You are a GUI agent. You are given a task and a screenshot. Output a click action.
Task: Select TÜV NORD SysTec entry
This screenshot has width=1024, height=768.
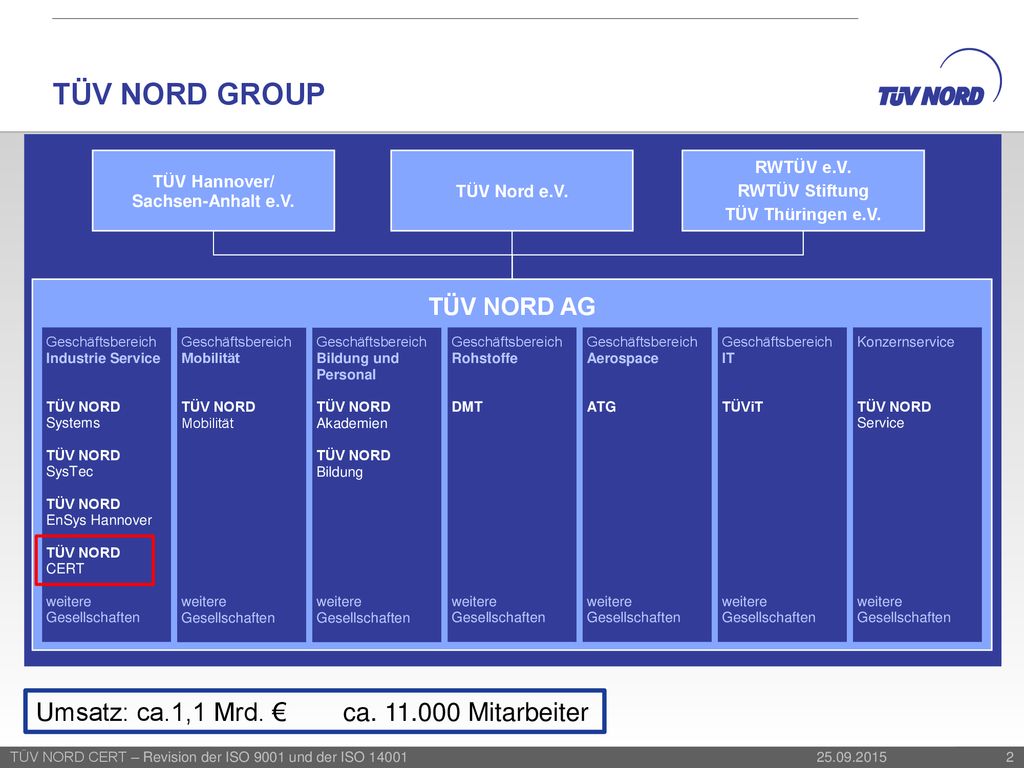(83, 463)
